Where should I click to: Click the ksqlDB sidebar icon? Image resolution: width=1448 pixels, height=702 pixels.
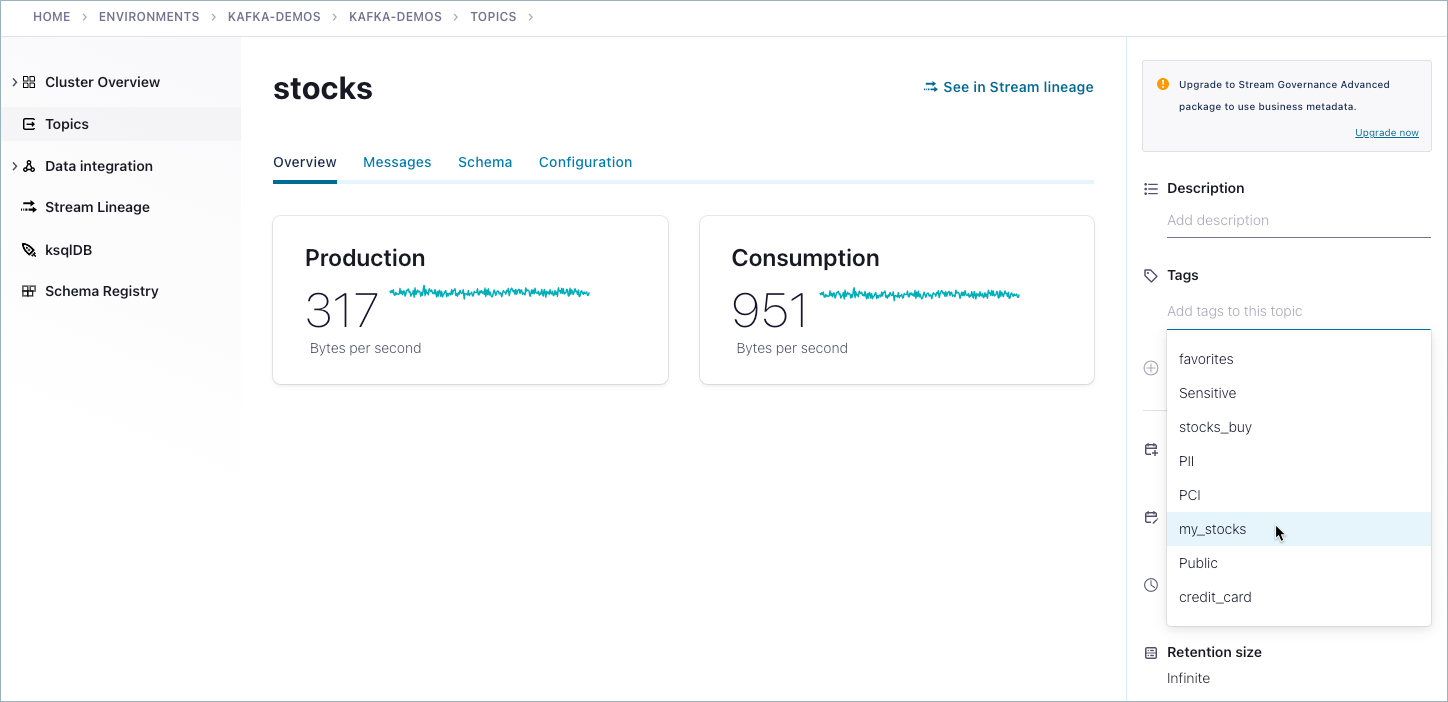click(29, 250)
